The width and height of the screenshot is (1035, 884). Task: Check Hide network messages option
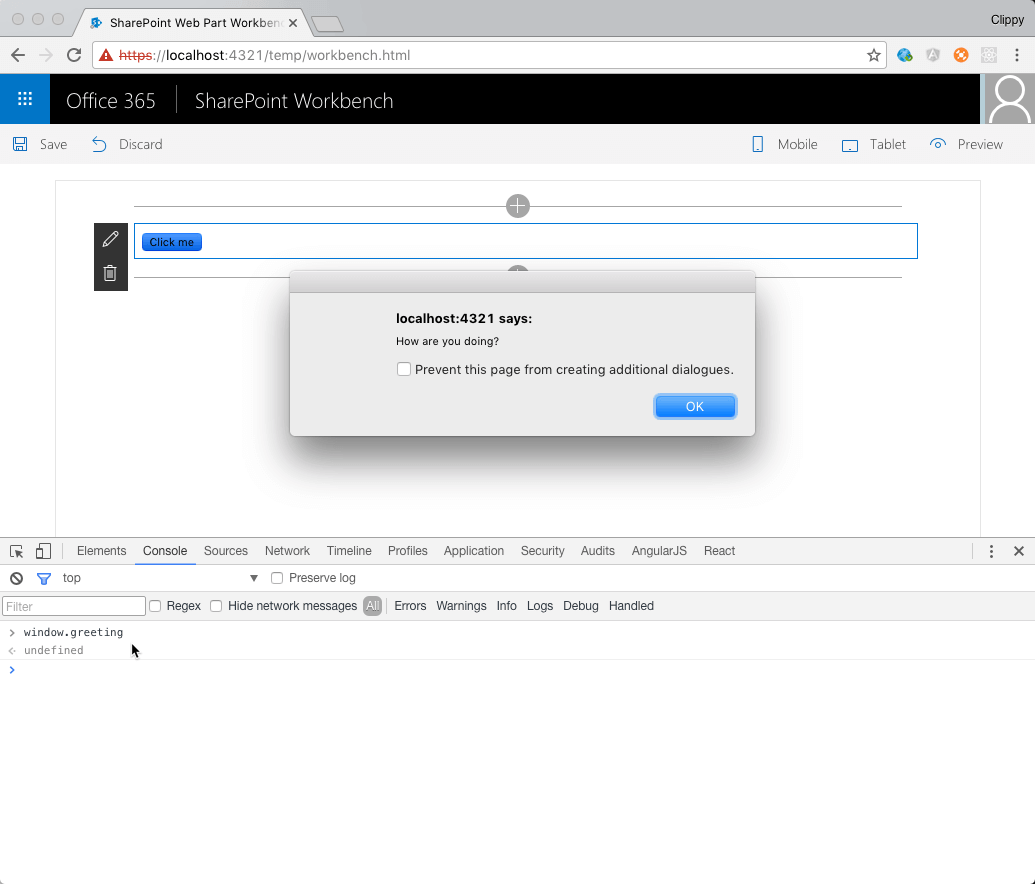(216, 606)
